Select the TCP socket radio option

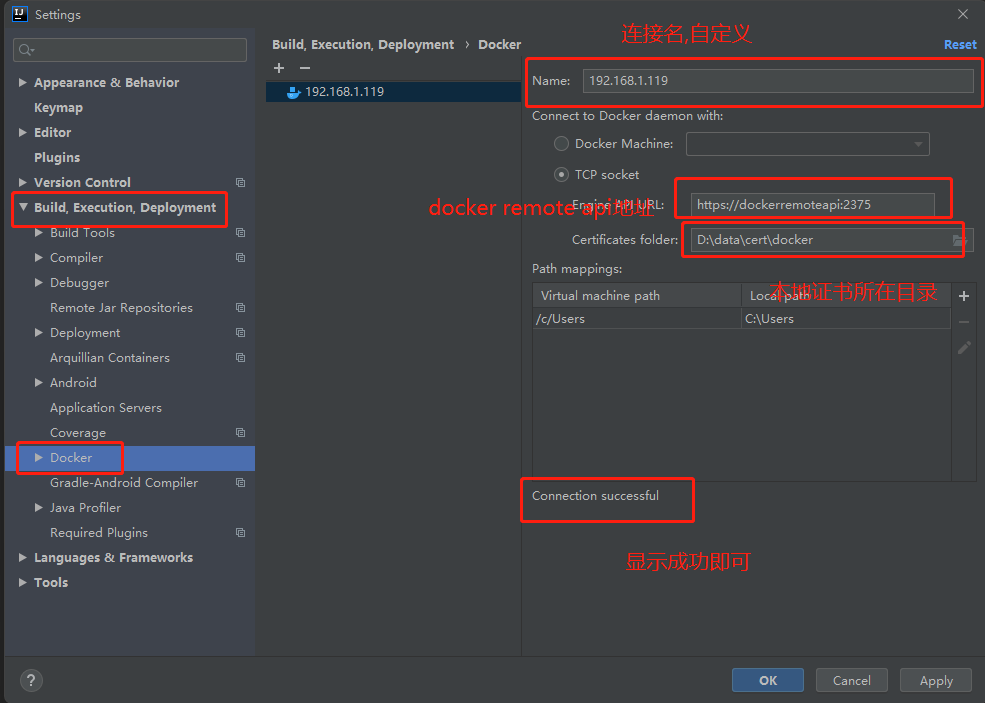561,175
